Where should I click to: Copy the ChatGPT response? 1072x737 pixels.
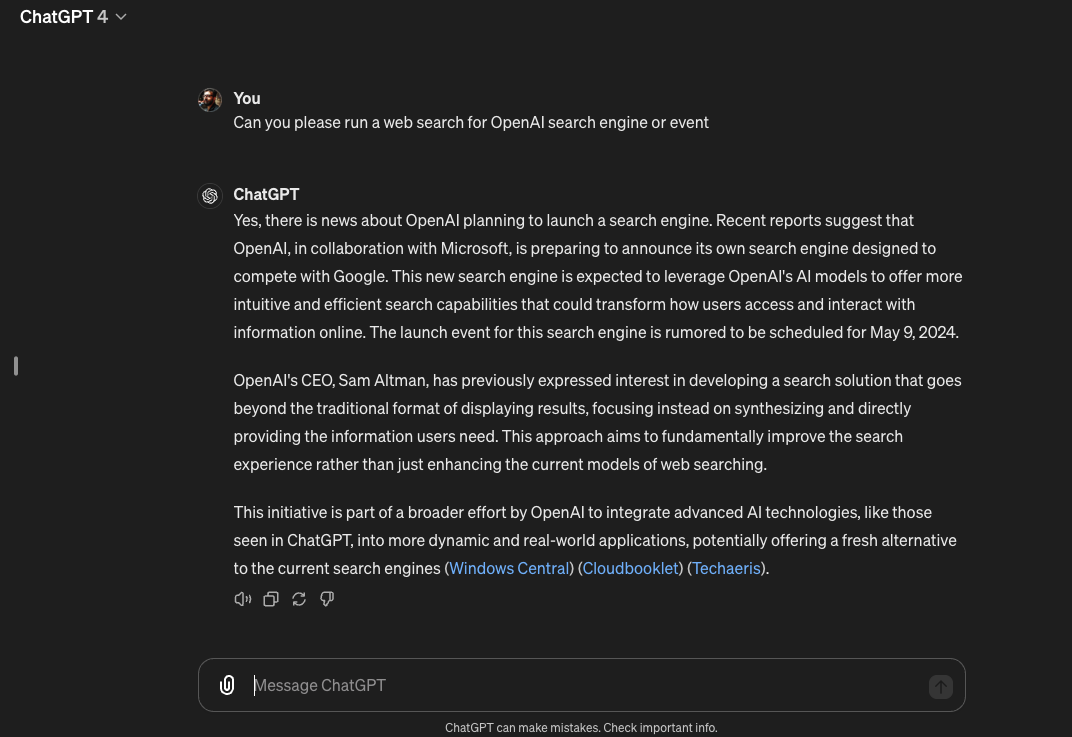pyautogui.click(x=270, y=599)
